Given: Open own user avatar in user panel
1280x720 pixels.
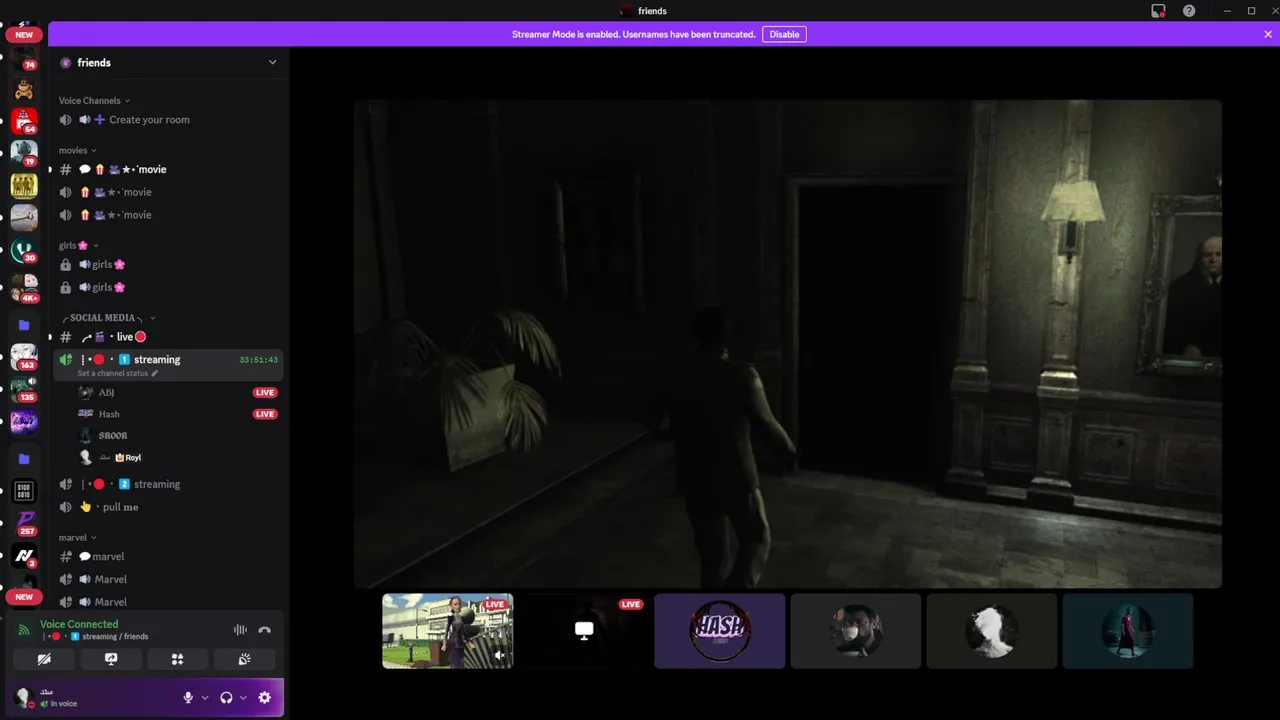Looking at the screenshot, I should coord(24,698).
